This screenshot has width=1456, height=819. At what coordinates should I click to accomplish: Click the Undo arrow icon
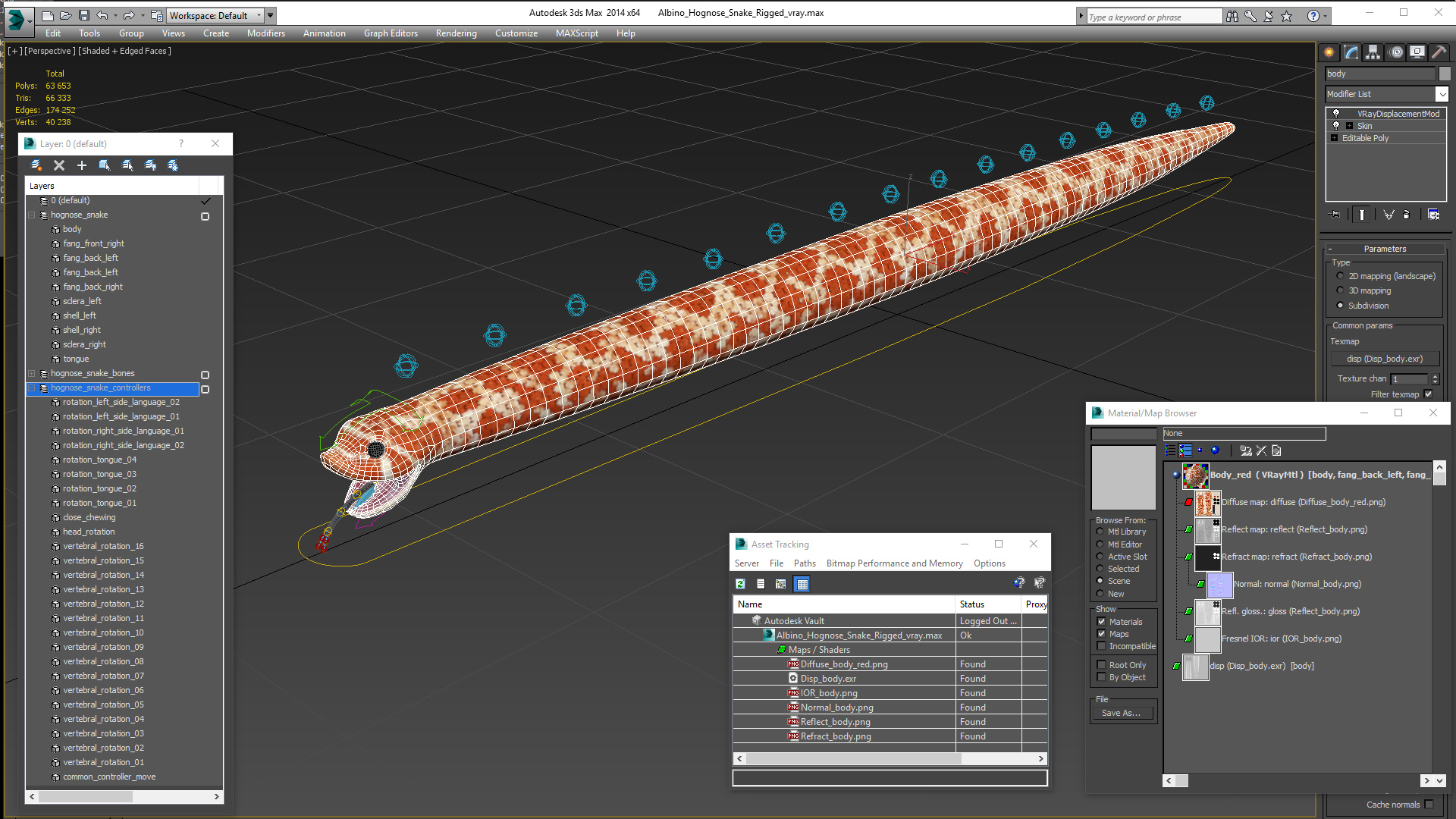point(102,15)
